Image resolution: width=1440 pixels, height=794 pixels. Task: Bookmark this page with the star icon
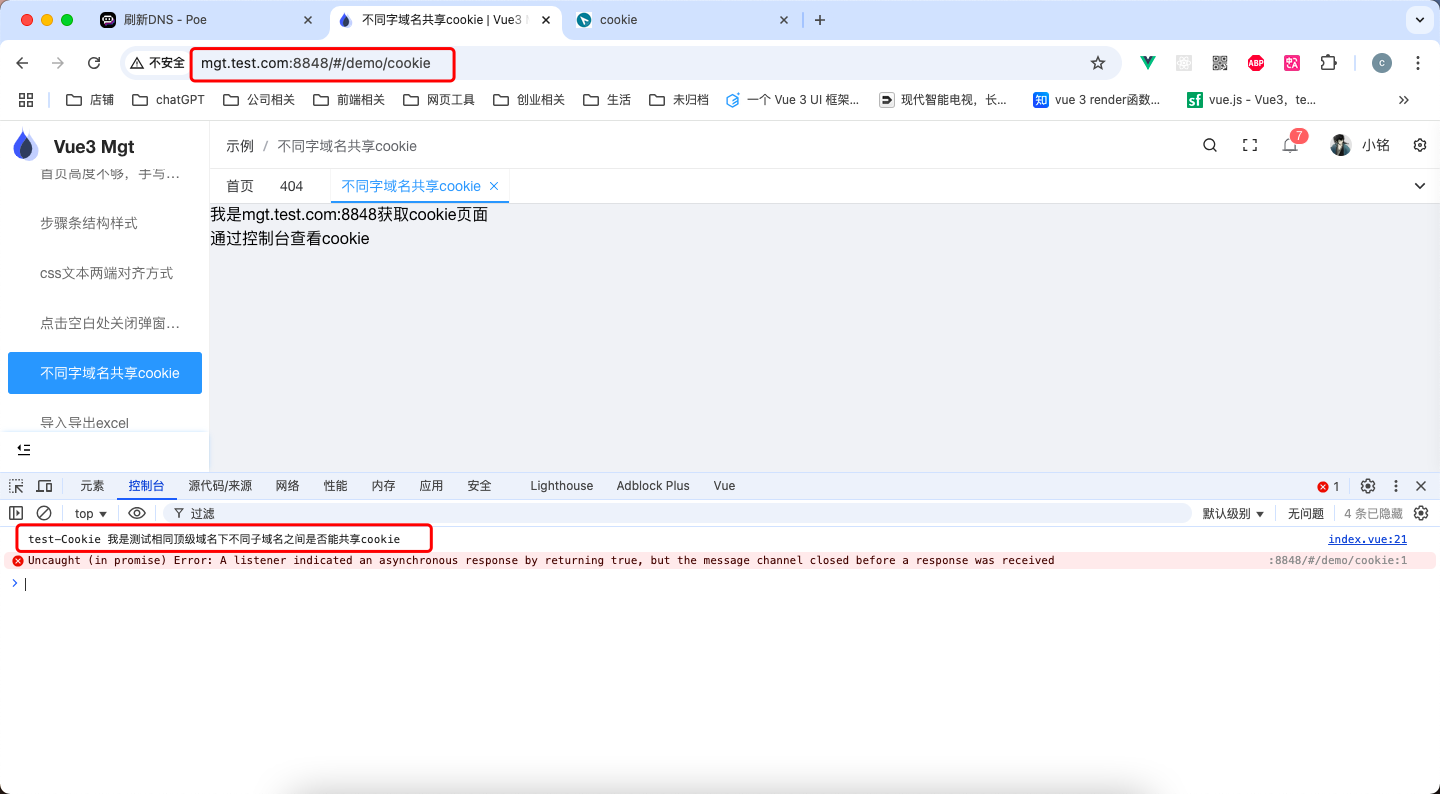[x=1098, y=63]
